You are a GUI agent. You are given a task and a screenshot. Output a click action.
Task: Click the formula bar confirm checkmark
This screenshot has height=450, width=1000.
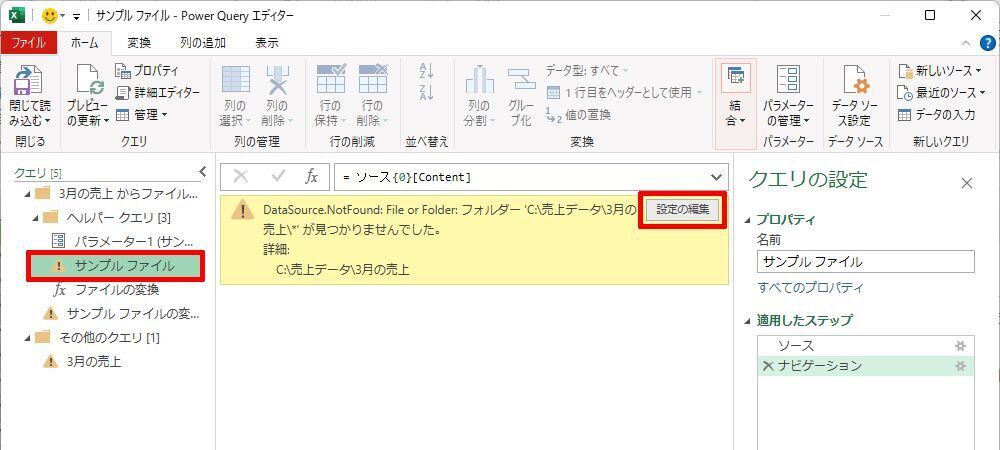[278, 177]
